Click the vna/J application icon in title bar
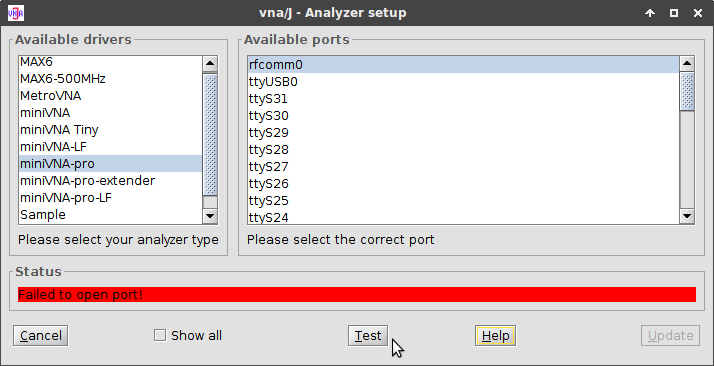The width and height of the screenshot is (714, 366). 16,13
